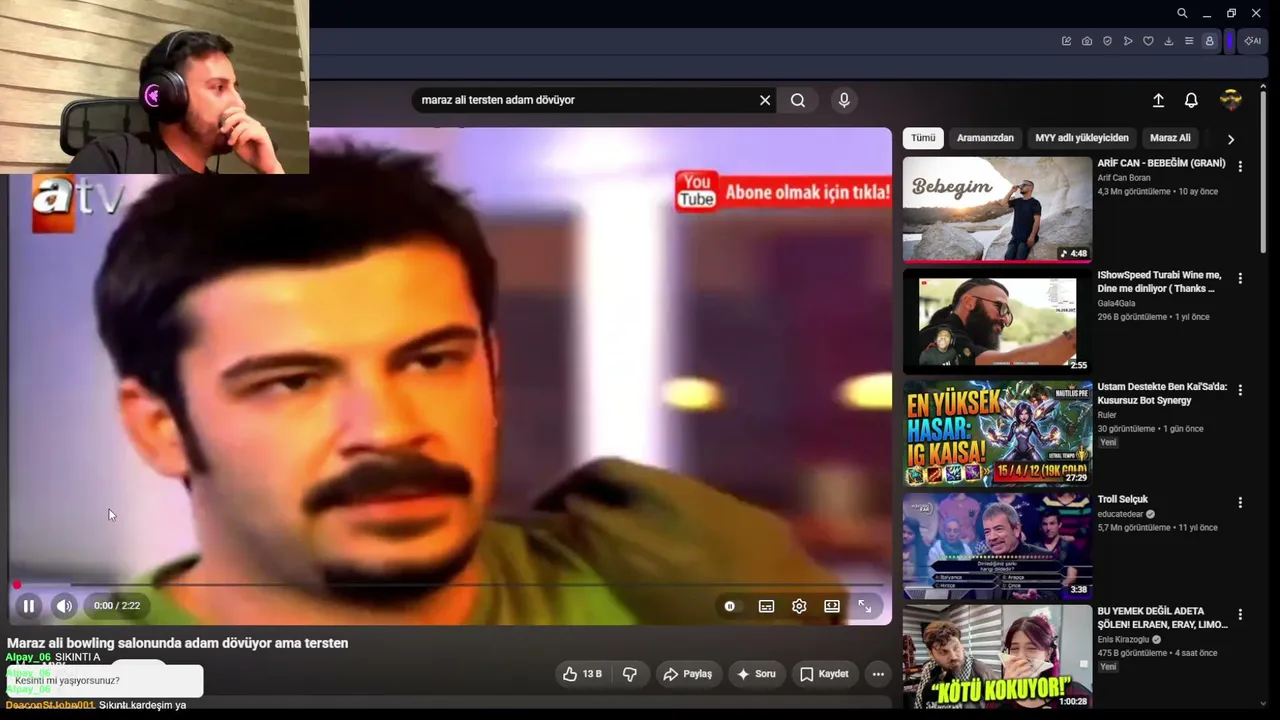Open bookmarks with the heart icon
This screenshot has width=1280, height=720.
1148,41
